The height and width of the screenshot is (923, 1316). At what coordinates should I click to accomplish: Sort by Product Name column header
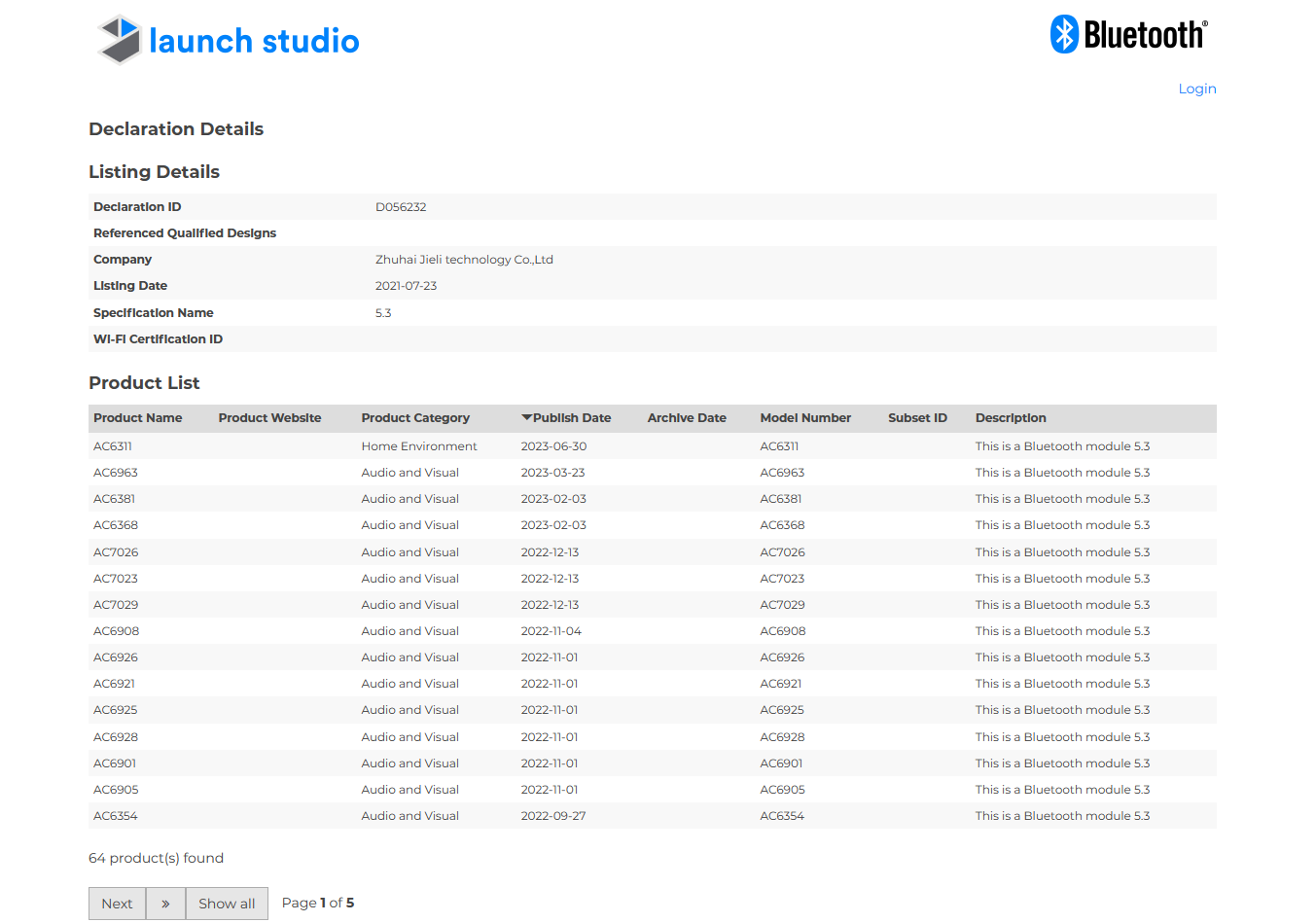tap(138, 418)
